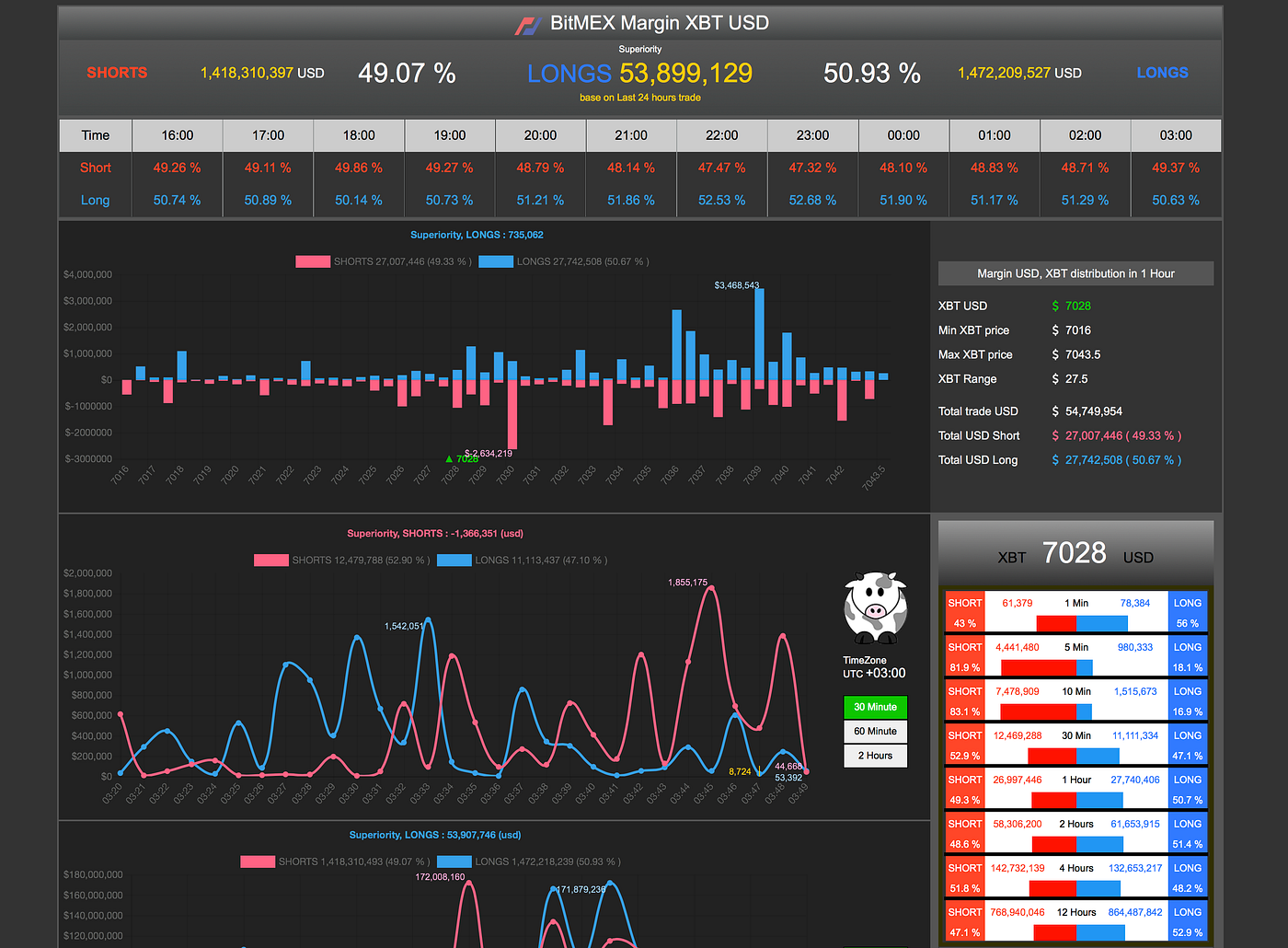Click longs total 1,472,209,527 USD
The image size is (1288, 948).
(x=1019, y=73)
